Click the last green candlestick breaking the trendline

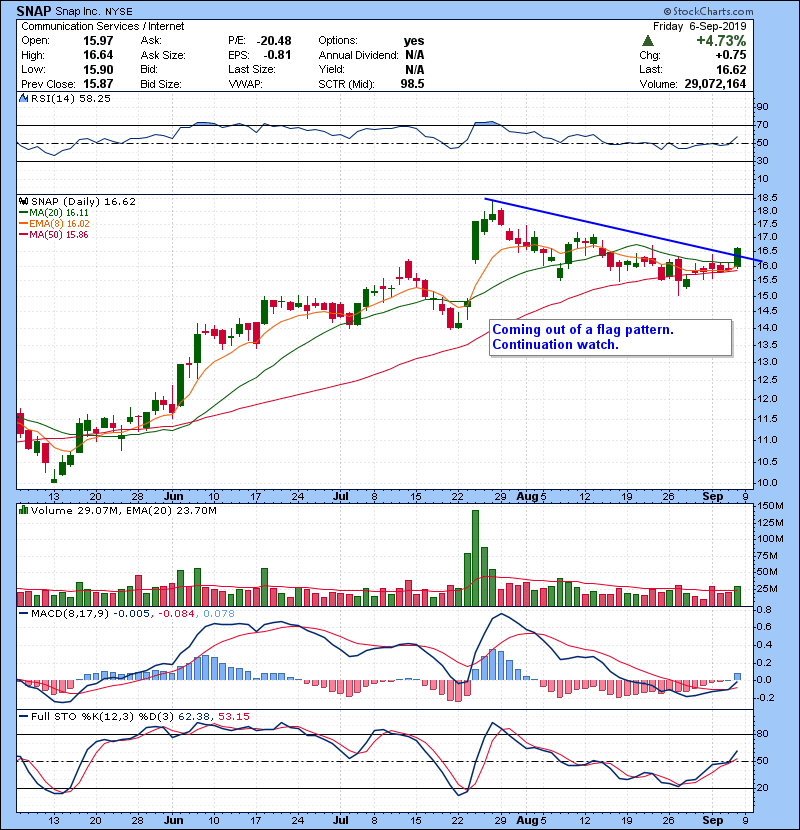click(x=738, y=257)
